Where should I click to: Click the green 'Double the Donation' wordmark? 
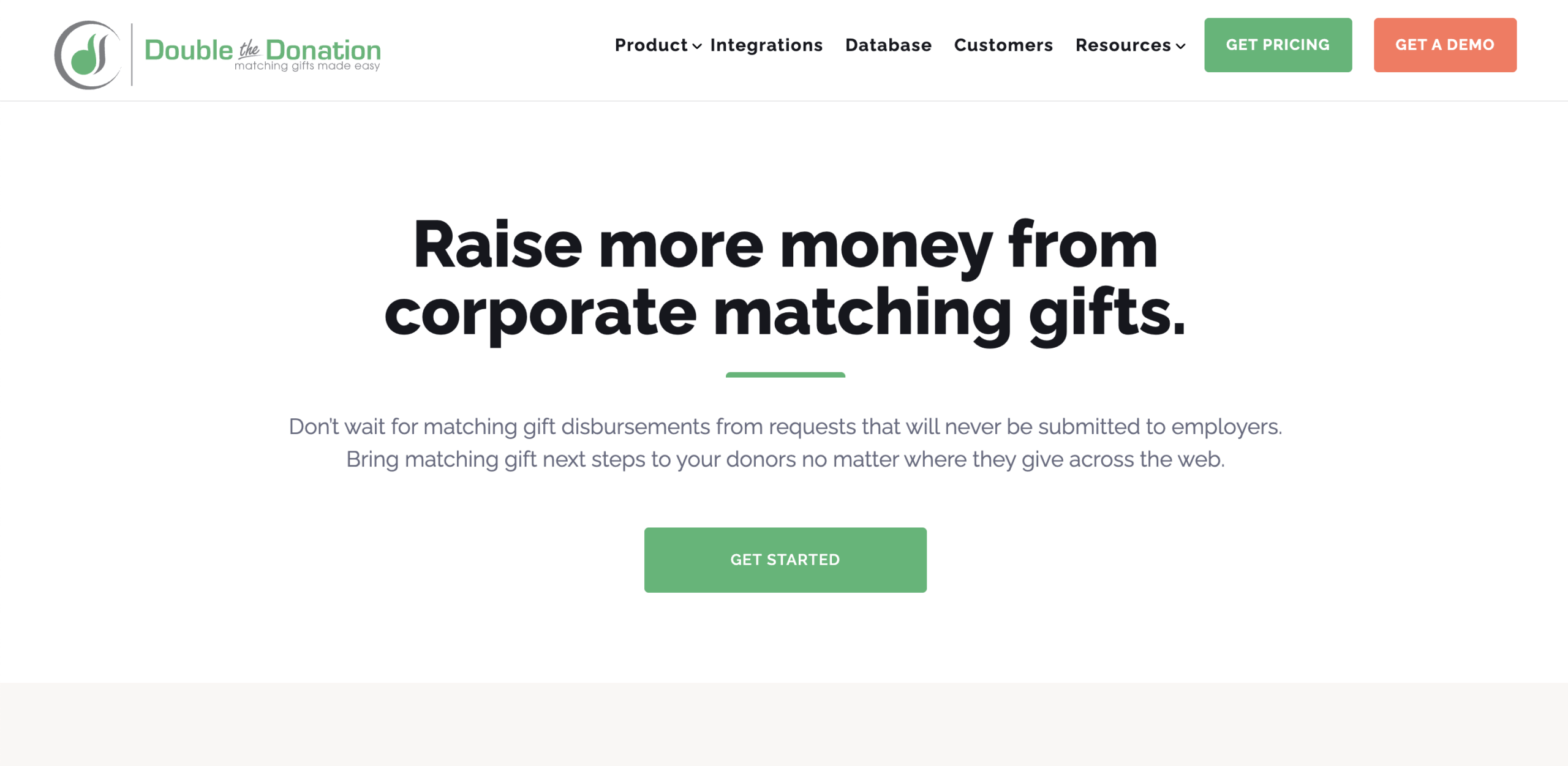click(262, 49)
